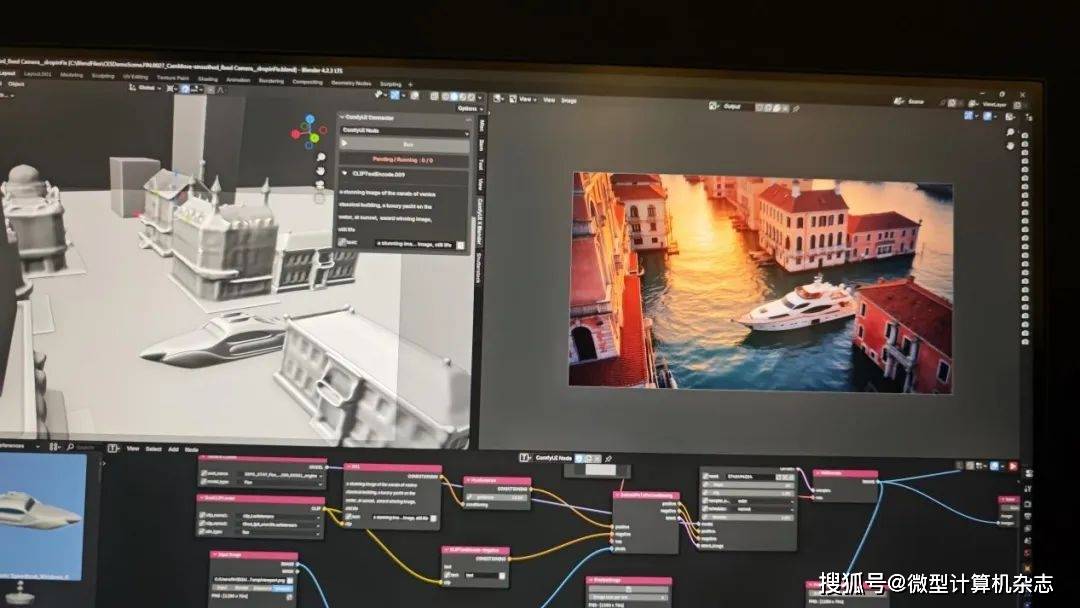Open the node editor Select menu

point(153,449)
